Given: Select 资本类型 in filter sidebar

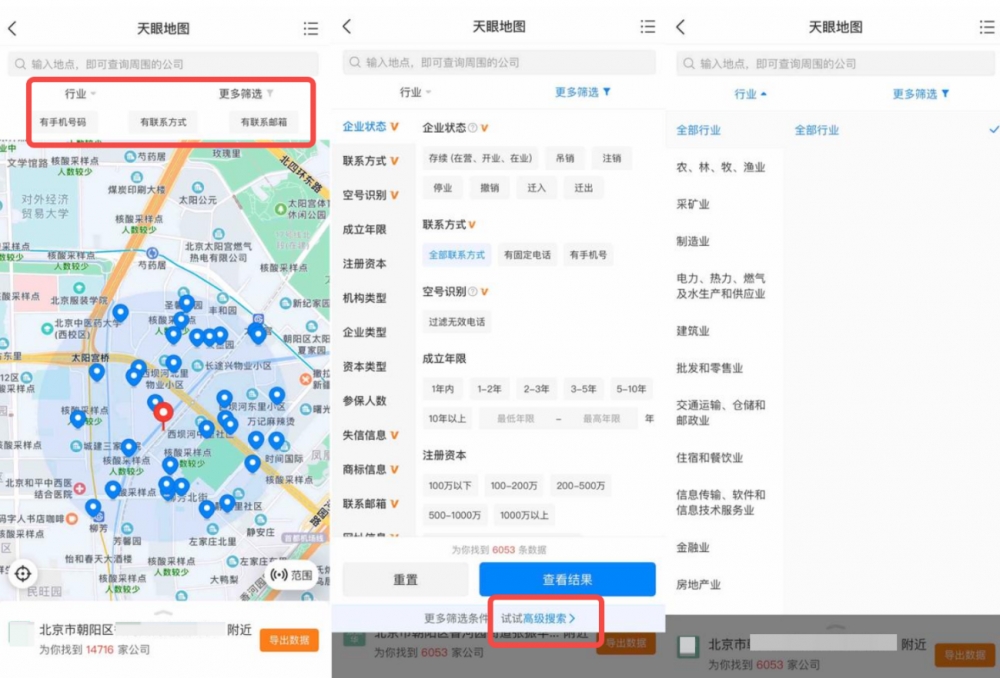Looking at the screenshot, I should (364, 367).
